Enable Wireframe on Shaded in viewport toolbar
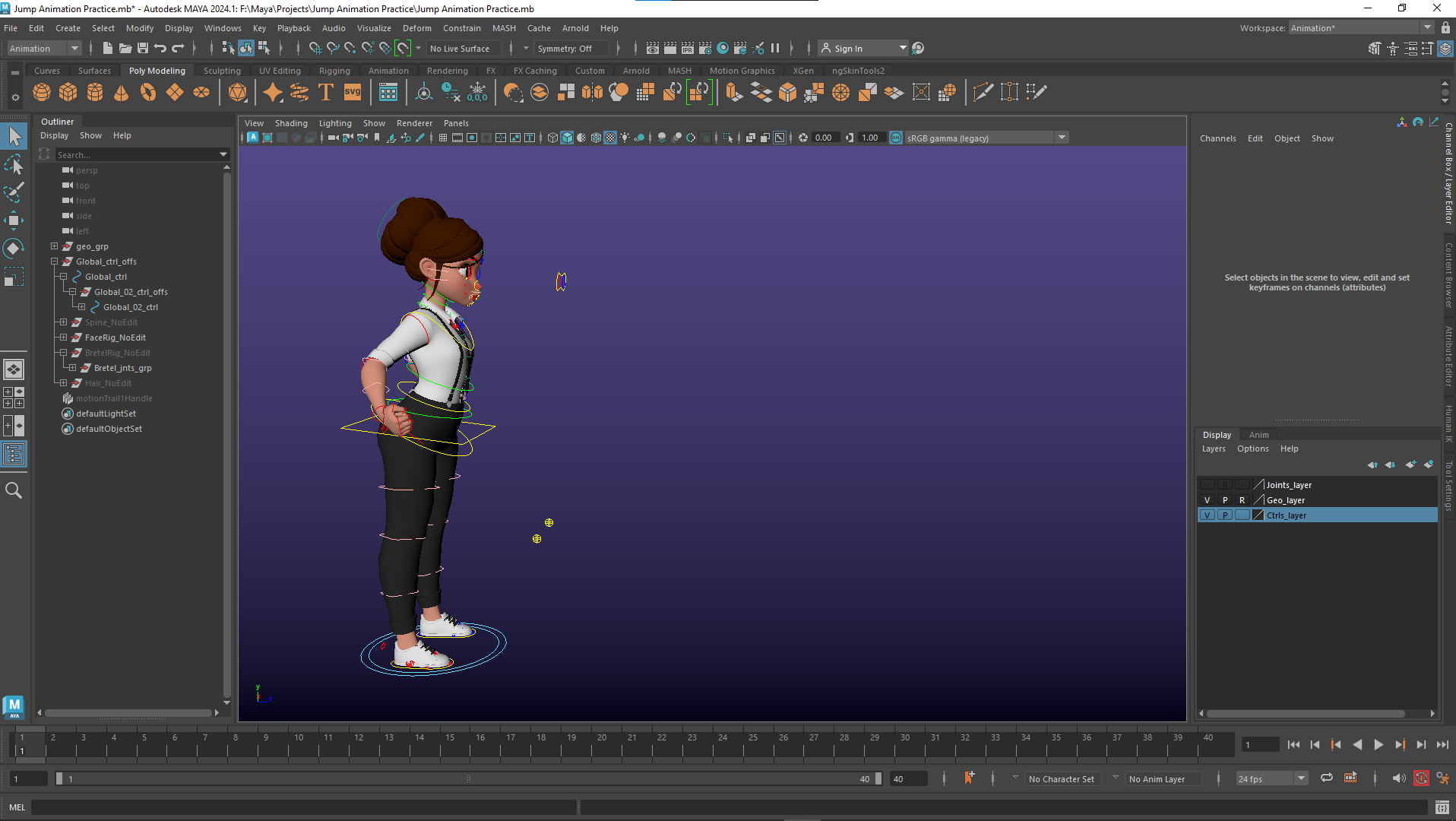 click(596, 138)
